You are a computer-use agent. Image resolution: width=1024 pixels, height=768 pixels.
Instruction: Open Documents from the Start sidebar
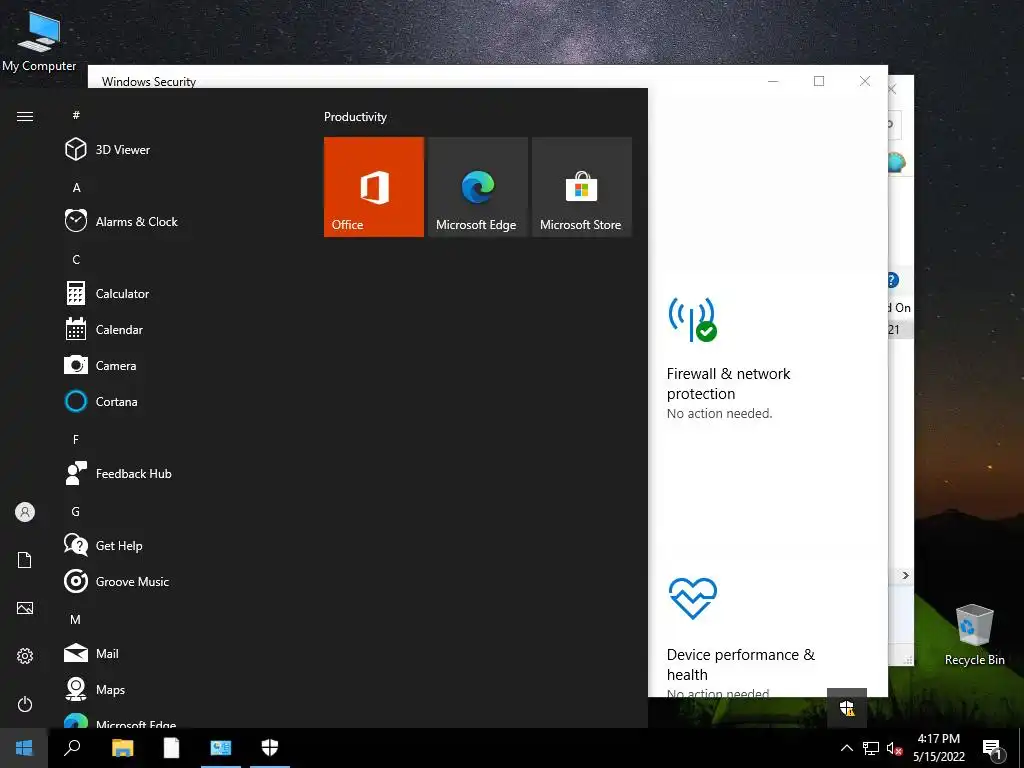(25, 560)
